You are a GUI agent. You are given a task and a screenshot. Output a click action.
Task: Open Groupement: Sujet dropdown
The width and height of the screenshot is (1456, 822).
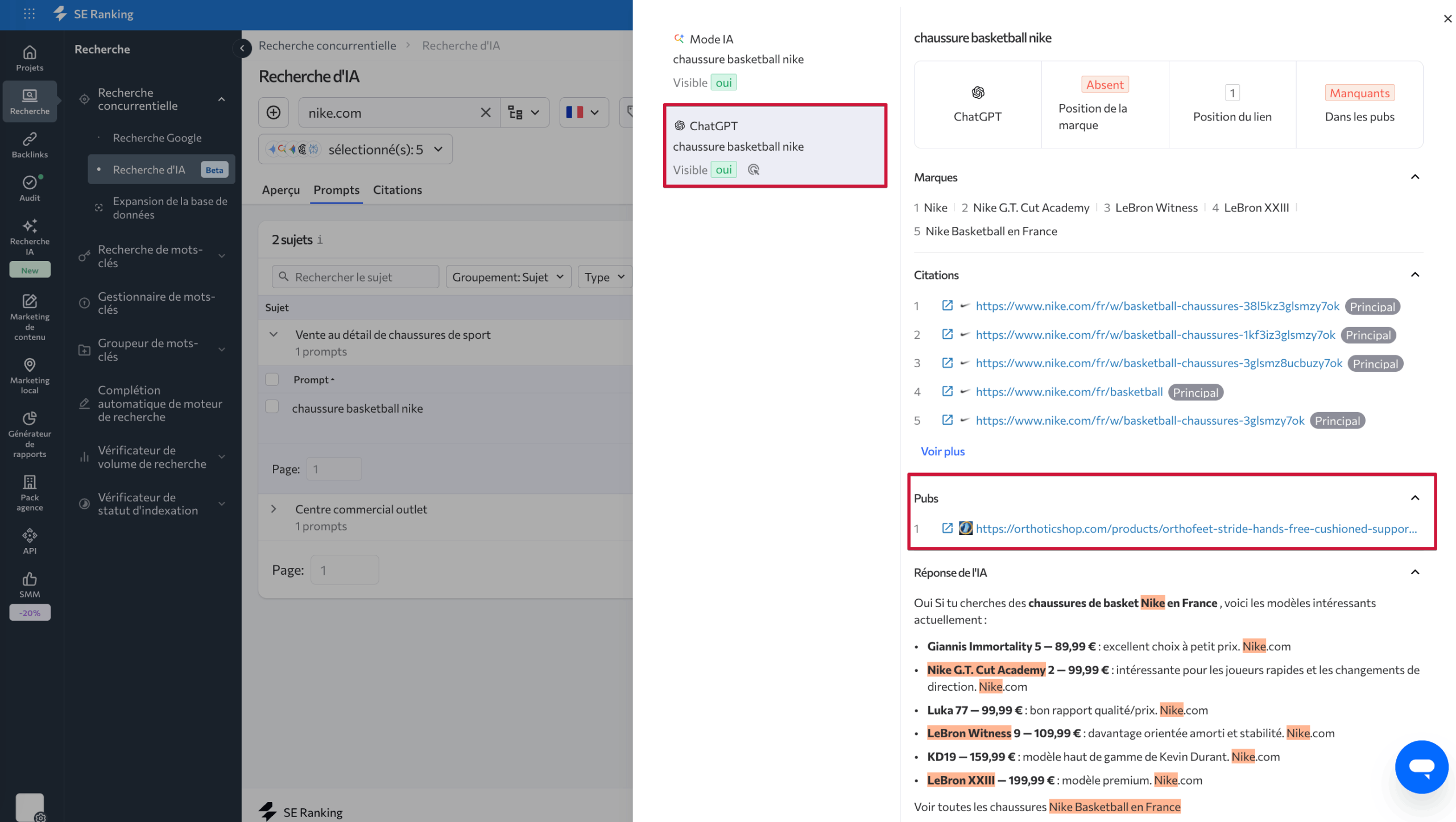(x=508, y=277)
